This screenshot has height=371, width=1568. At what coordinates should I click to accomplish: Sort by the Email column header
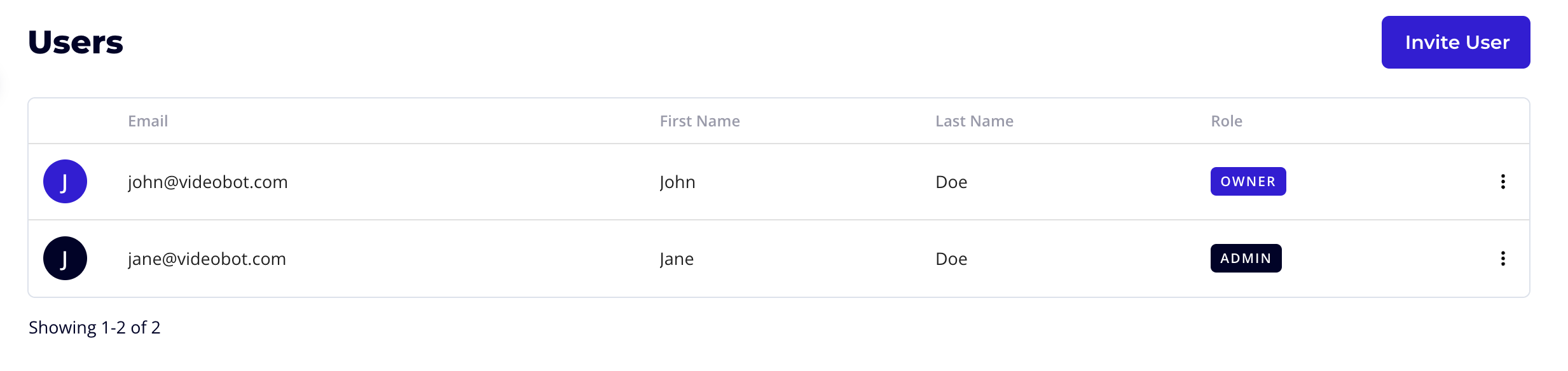coord(148,121)
